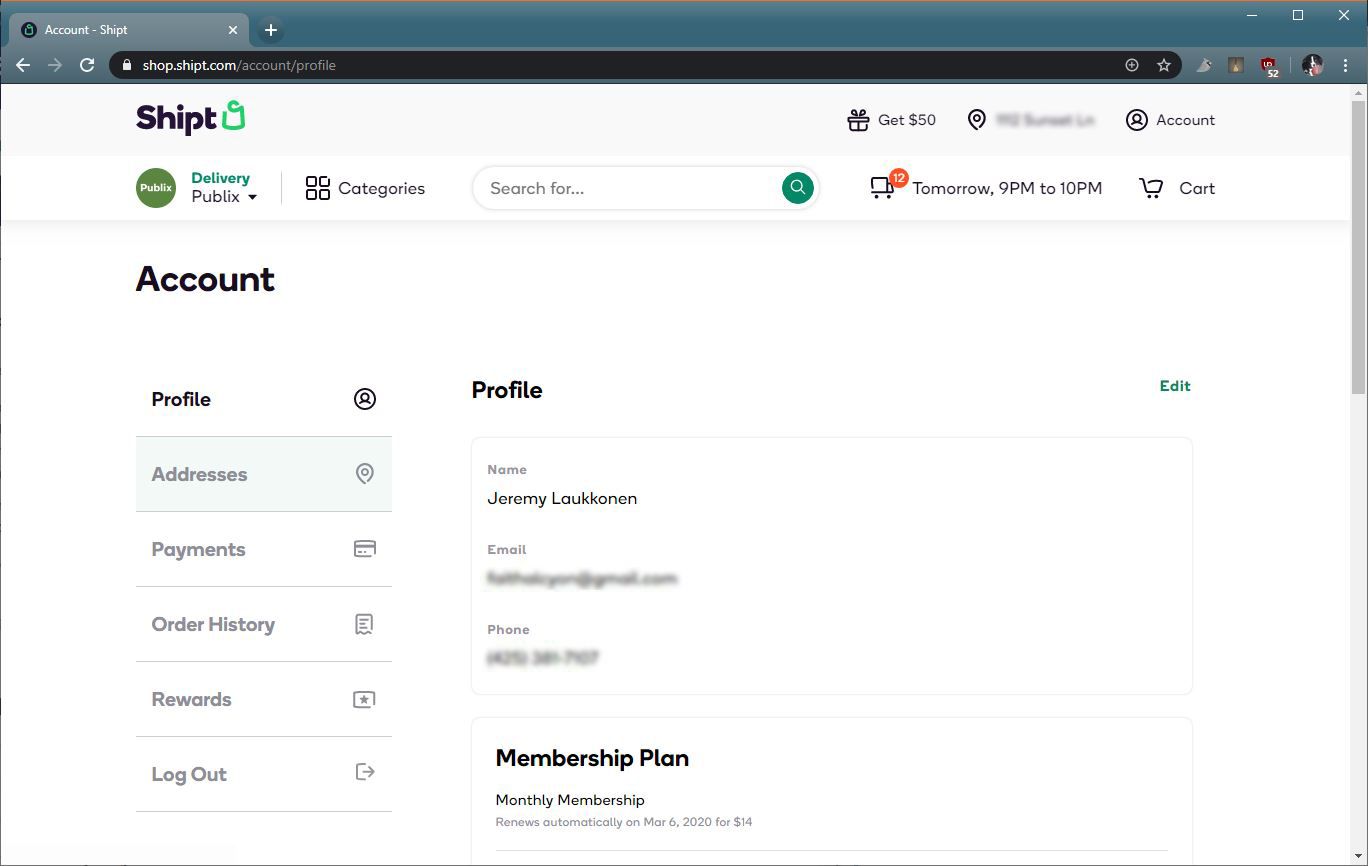Image resolution: width=1368 pixels, height=866 pixels.
Task: Click the browser forward arrow
Action: [x=55, y=65]
